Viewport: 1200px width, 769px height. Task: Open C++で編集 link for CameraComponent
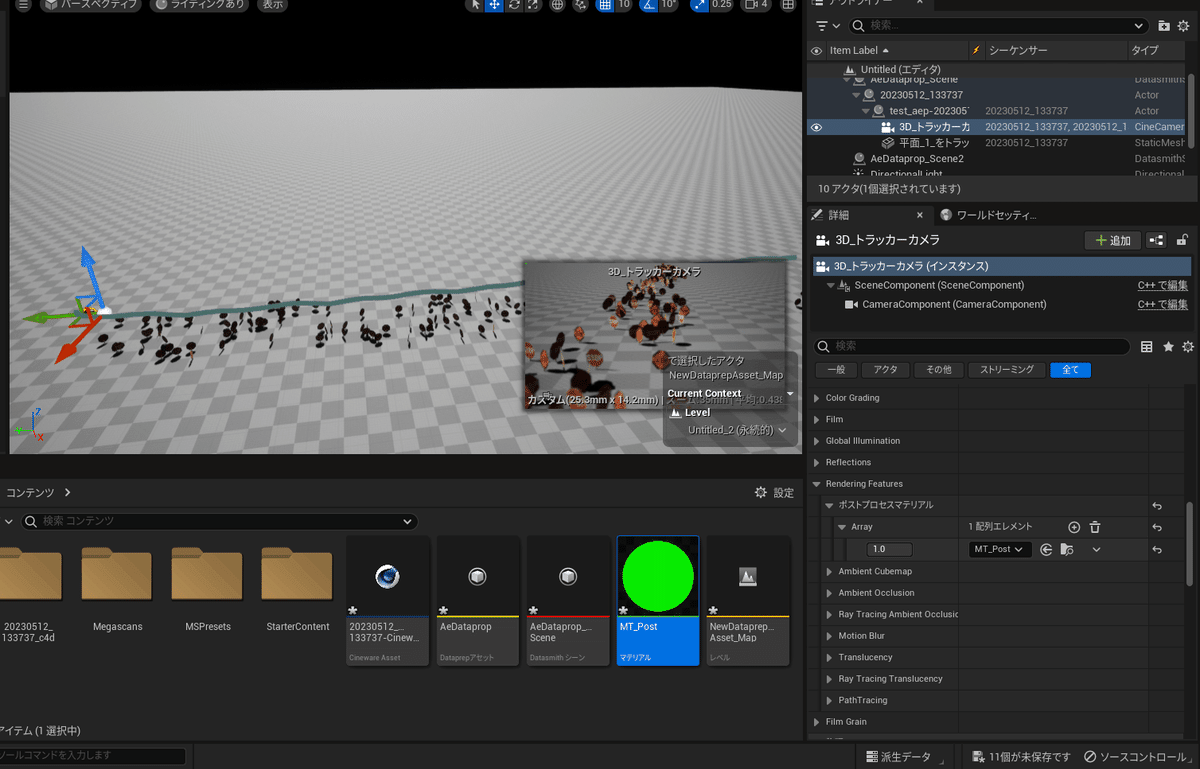[1163, 304]
